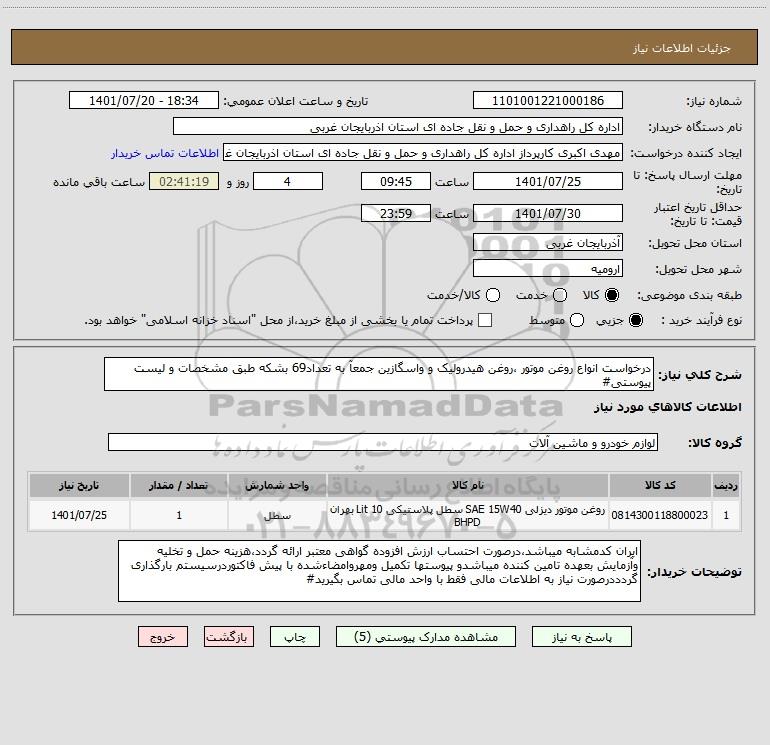770x745 pixels.
Task: Click the چاپ print button
Action: point(295,636)
